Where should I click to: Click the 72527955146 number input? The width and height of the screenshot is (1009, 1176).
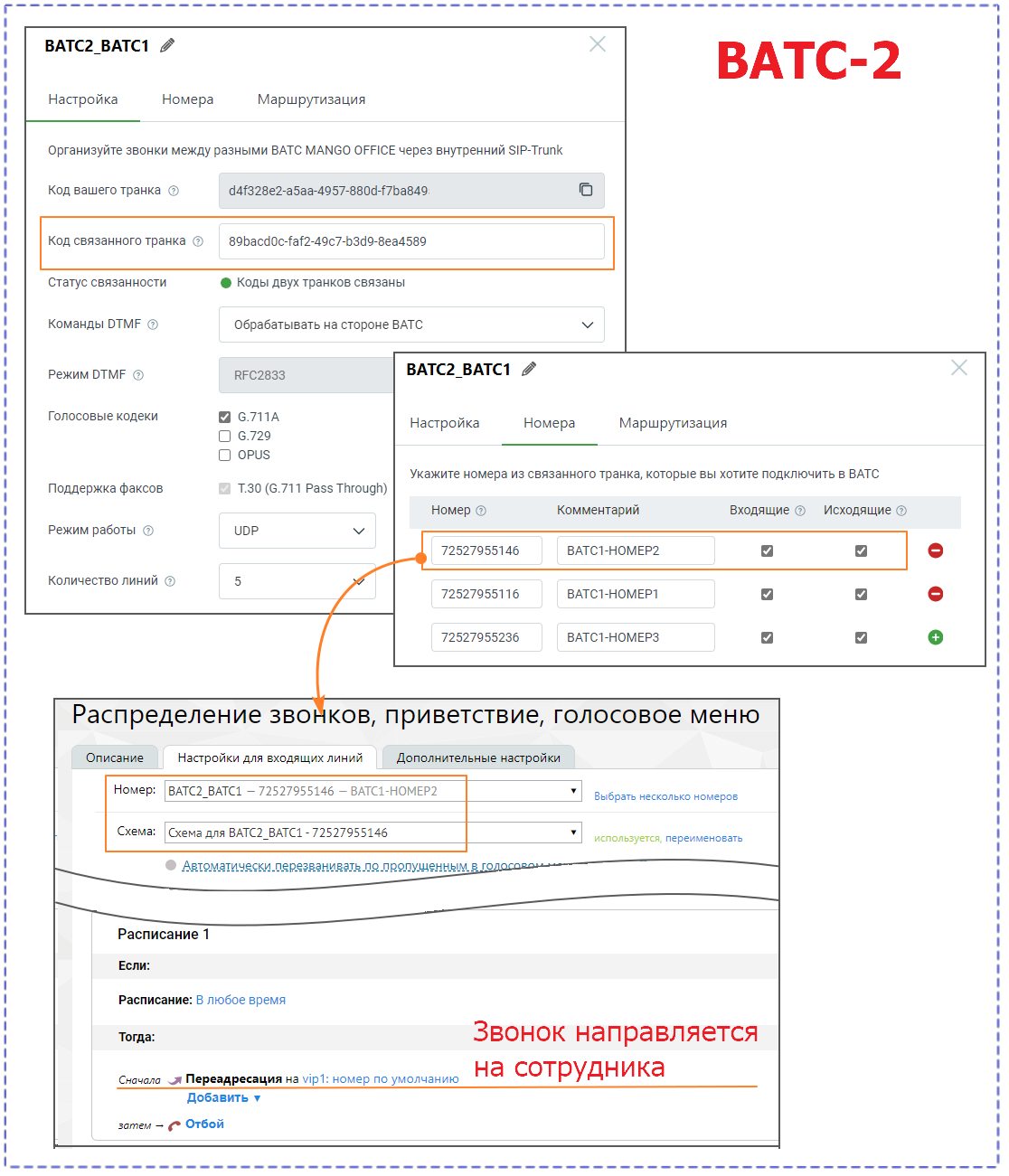pyautogui.click(x=486, y=550)
